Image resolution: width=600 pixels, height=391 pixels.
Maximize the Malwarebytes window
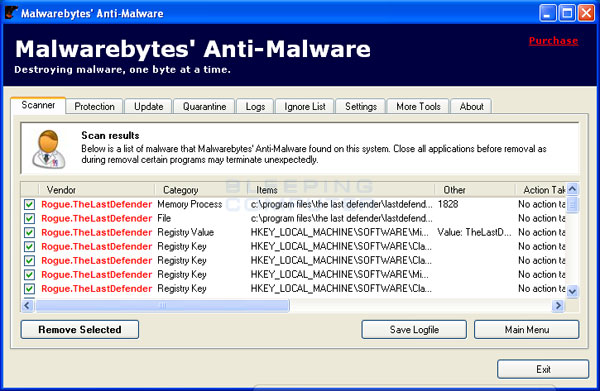point(567,13)
